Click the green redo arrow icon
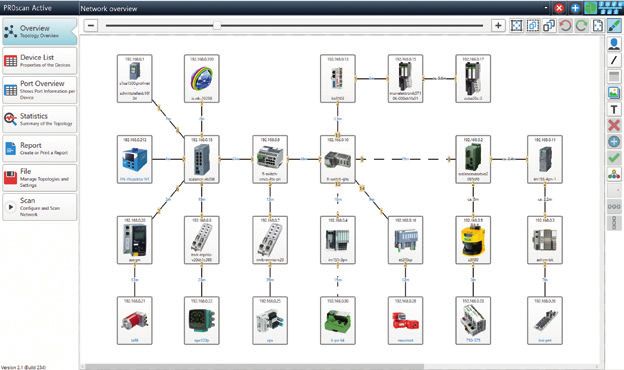Viewport: 624px width, 370px height. click(581, 25)
